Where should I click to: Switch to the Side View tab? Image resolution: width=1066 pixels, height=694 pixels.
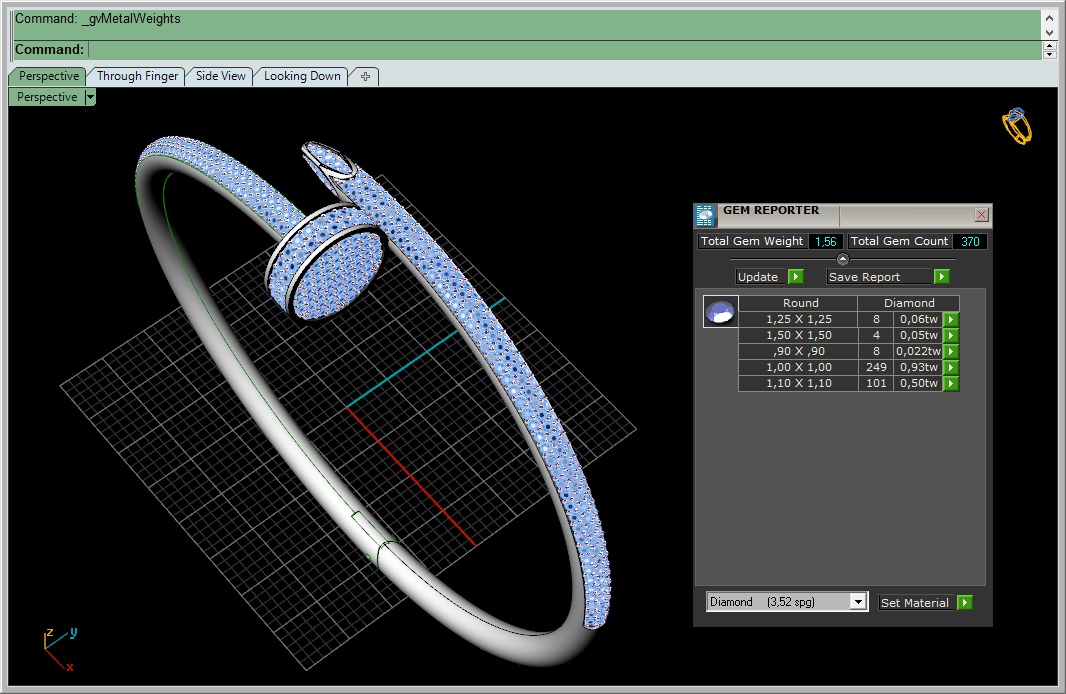(x=220, y=76)
